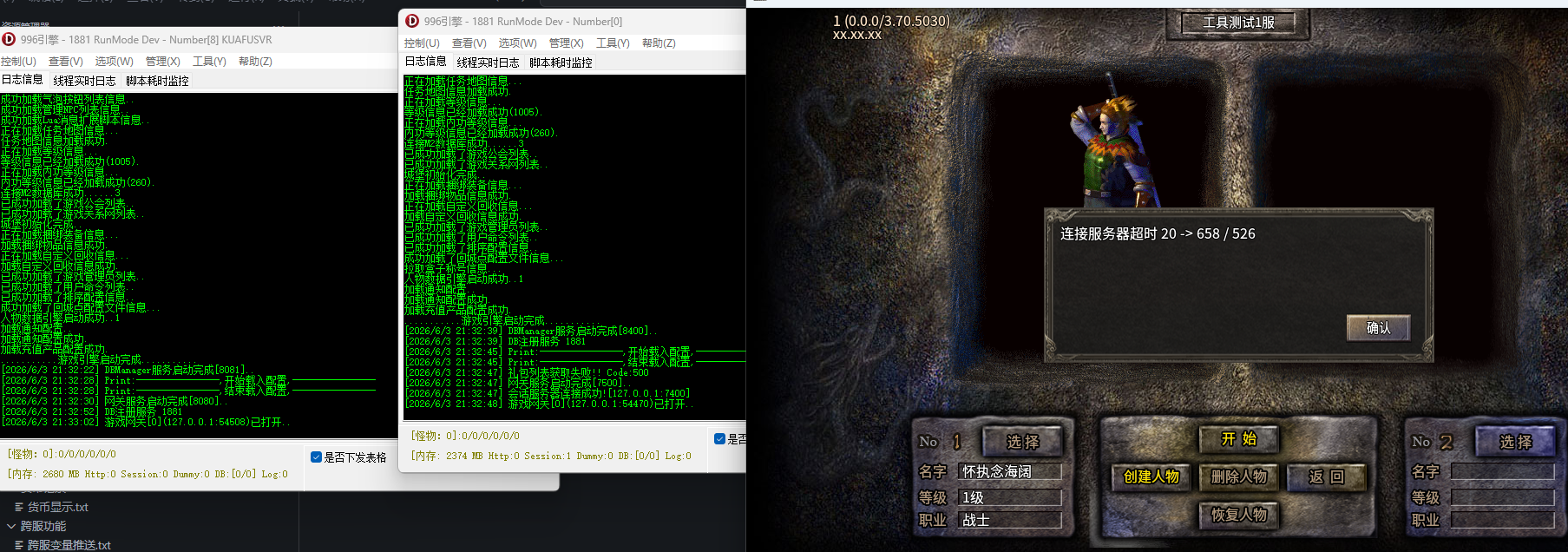1568x552 pixels.
Task: Click the 996引擎 app icon in the KUAFUSVR window
Action: [9, 39]
